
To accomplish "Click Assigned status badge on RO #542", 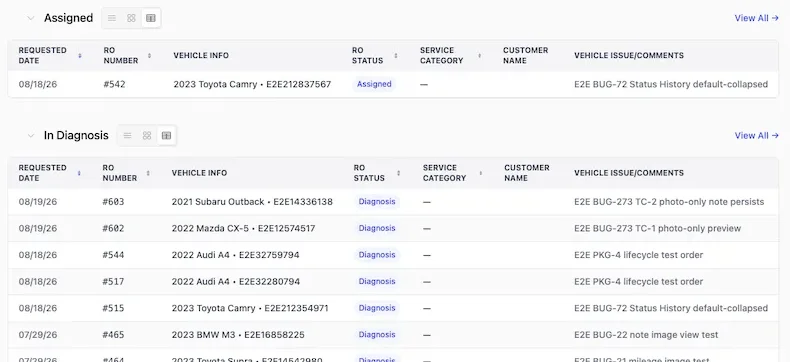I will coord(374,84).
